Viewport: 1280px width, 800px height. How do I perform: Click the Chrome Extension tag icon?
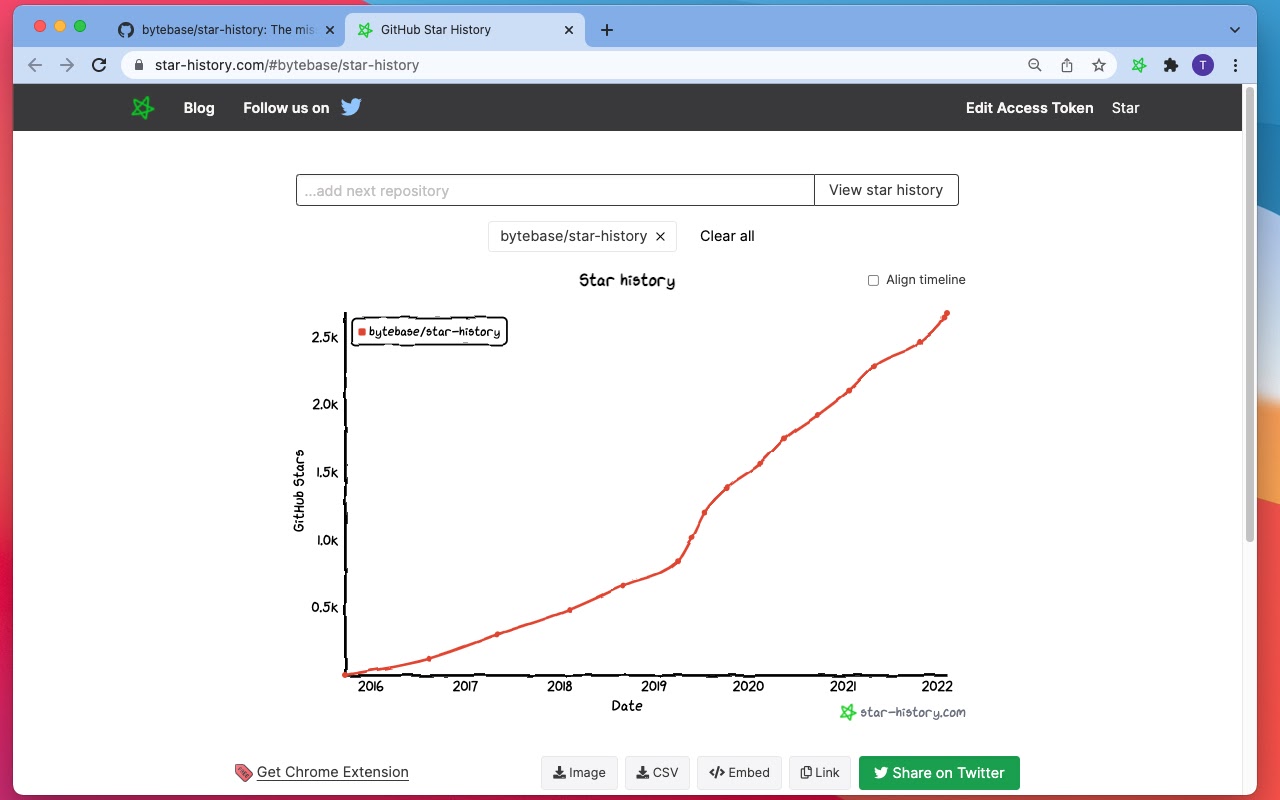tap(243, 772)
